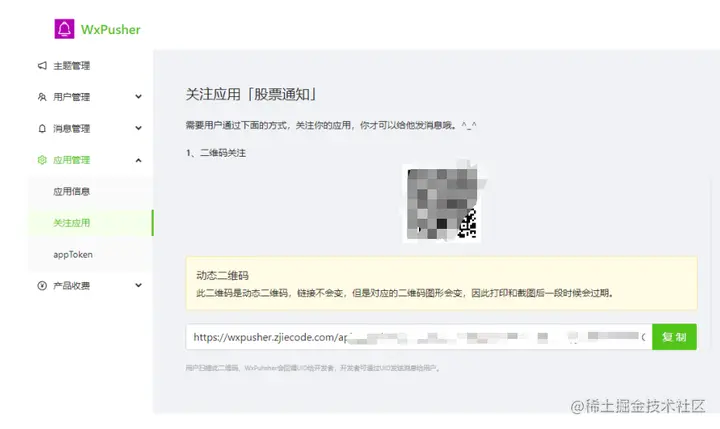This screenshot has height=429, width=720.
Task: Click the 1、二维码关注 label
Action: [216, 153]
